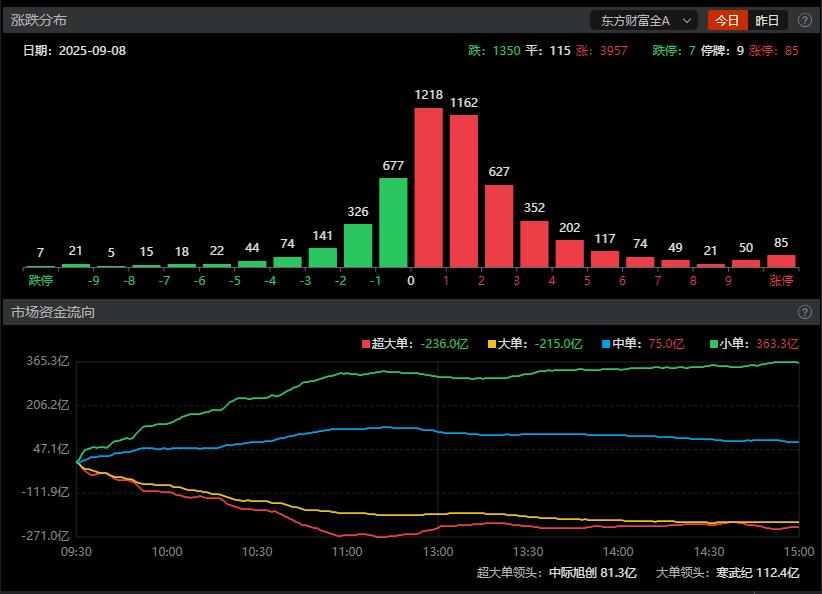The image size is (822, 594).
Task: Click the 11:00 time axis label
Action: pyautogui.click(x=347, y=552)
